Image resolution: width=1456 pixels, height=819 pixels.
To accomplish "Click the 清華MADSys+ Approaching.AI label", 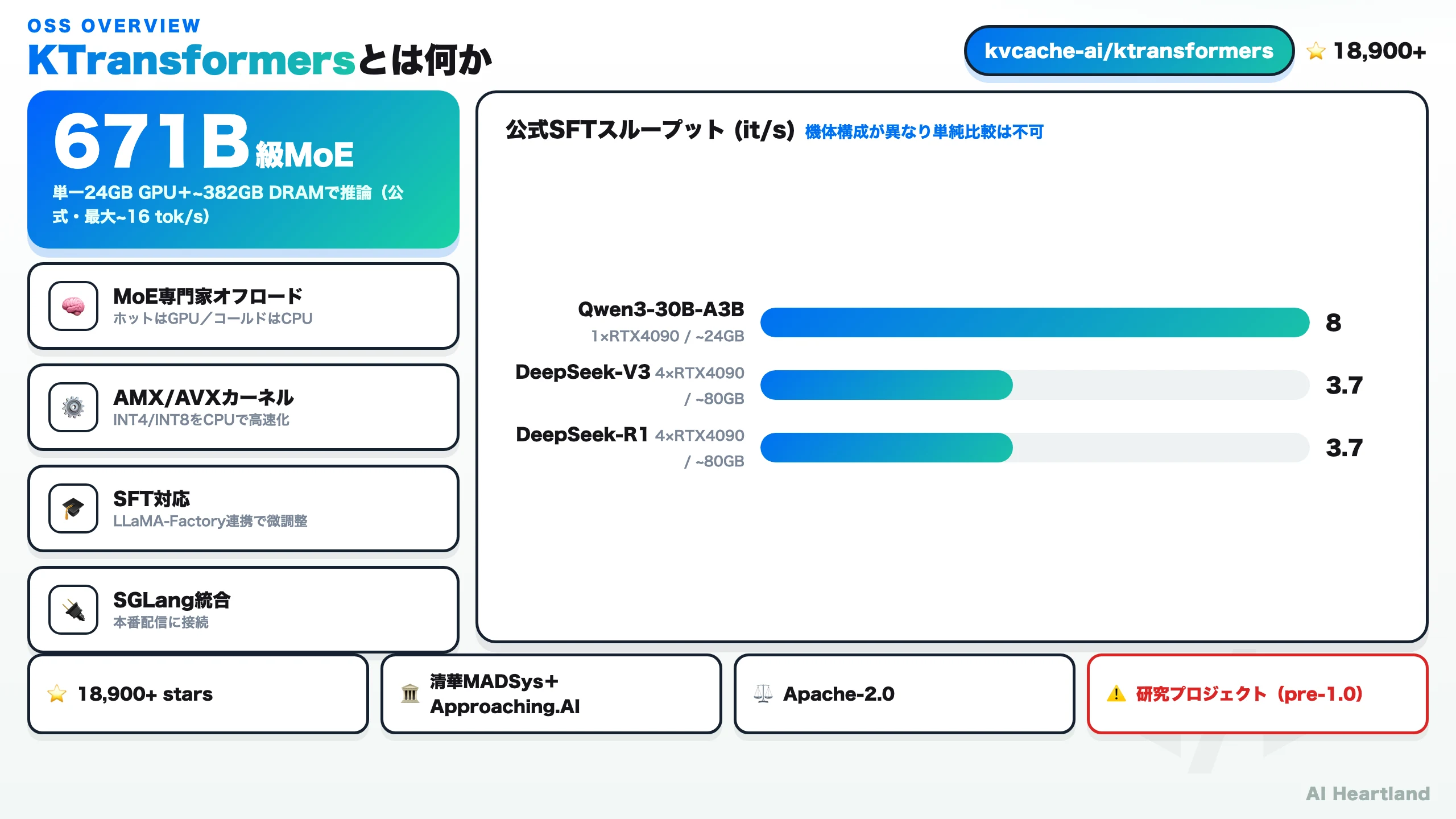I will pyautogui.click(x=505, y=694).
